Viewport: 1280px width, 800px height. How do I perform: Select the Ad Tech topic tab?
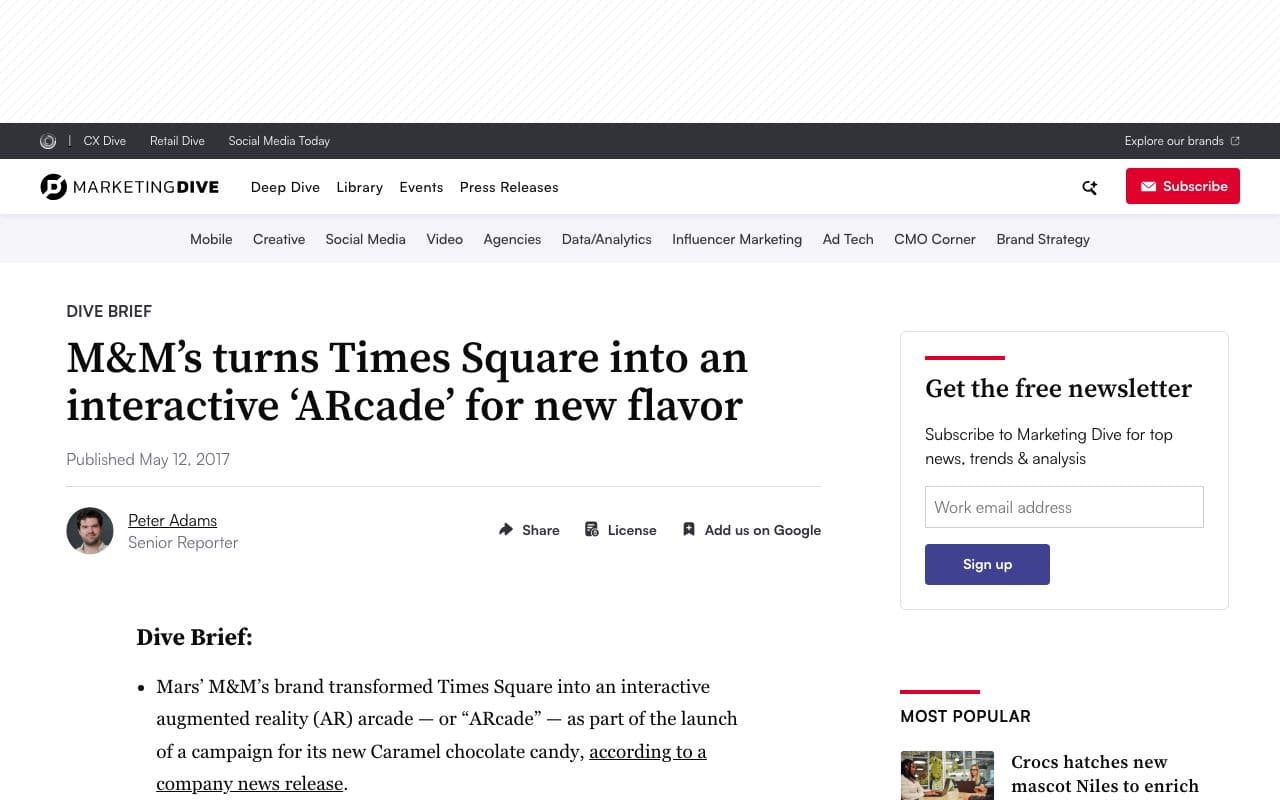click(848, 239)
